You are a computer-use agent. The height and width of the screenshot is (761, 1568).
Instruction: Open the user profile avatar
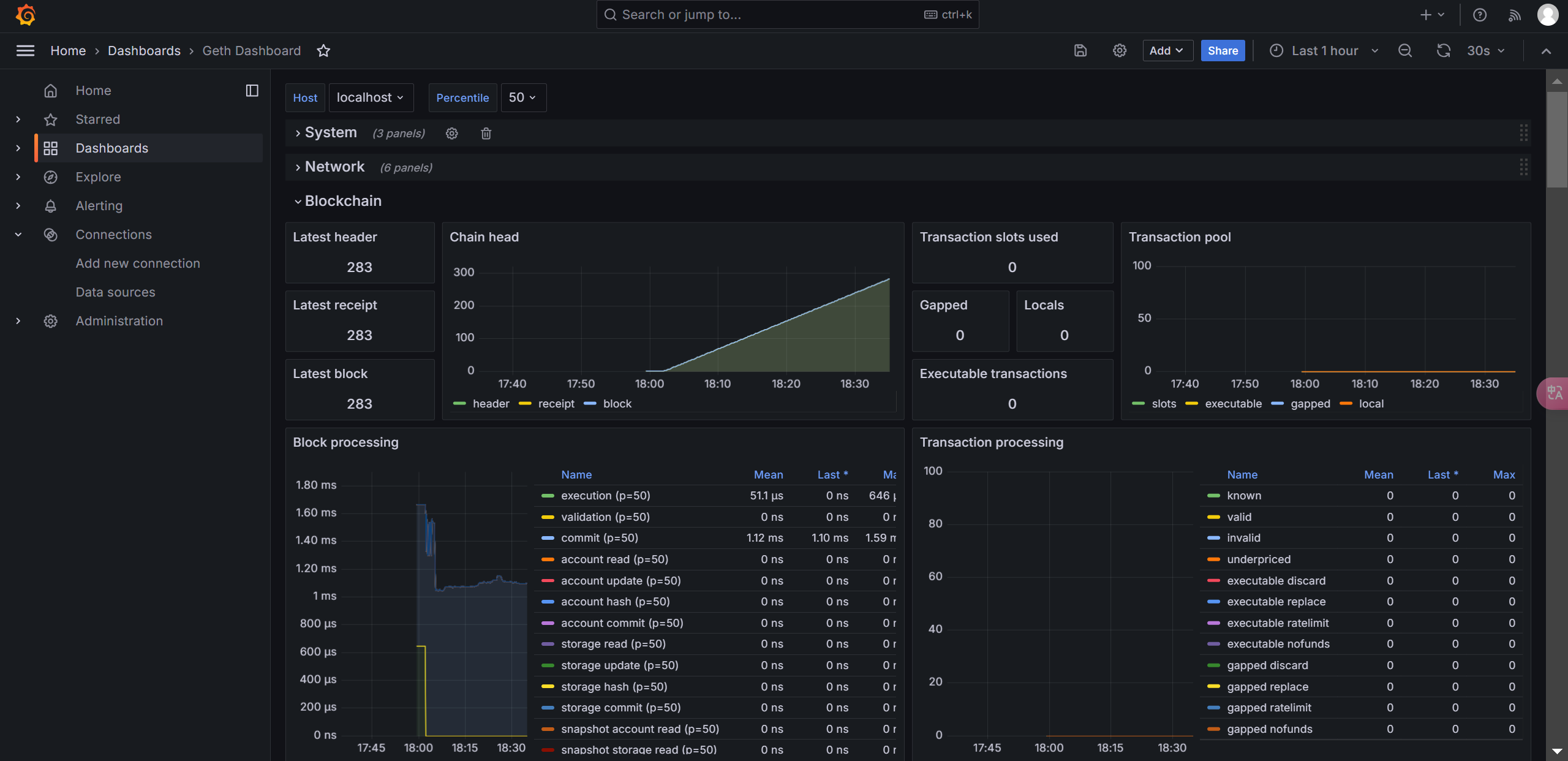[1548, 15]
